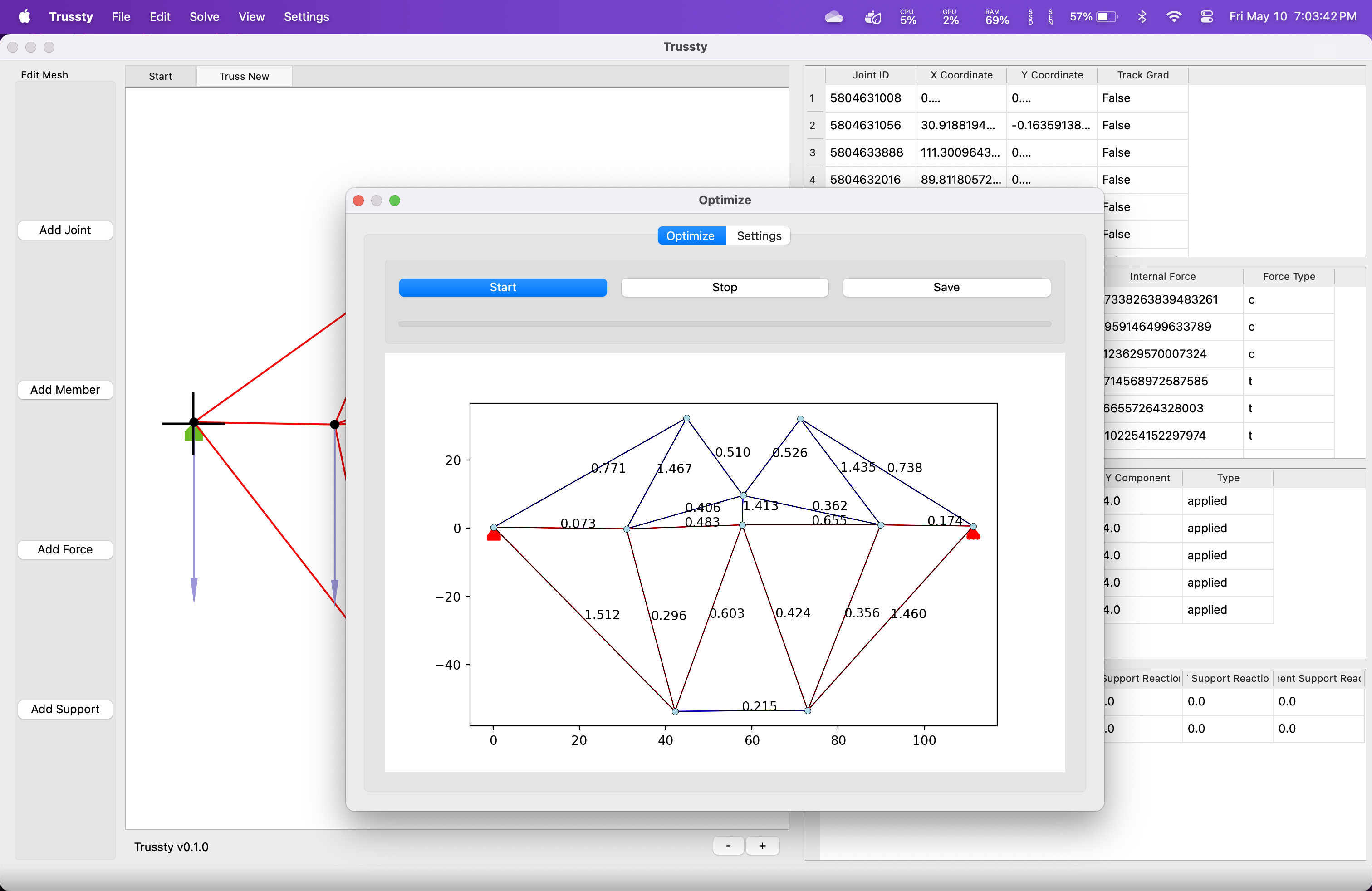The width and height of the screenshot is (1372, 891).
Task: Open Control Center icon
Action: (1206, 17)
